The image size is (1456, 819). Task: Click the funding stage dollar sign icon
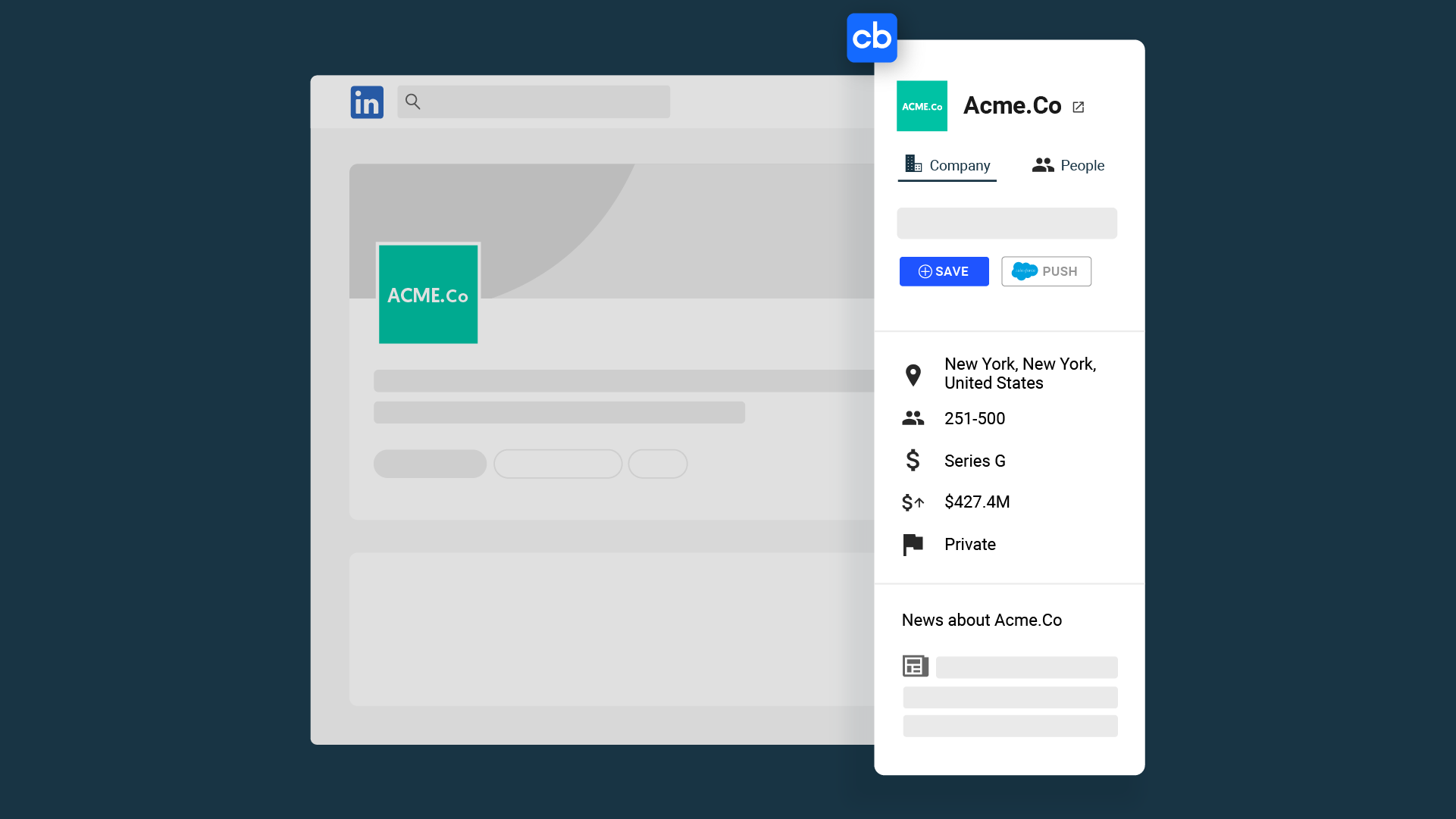(912, 460)
